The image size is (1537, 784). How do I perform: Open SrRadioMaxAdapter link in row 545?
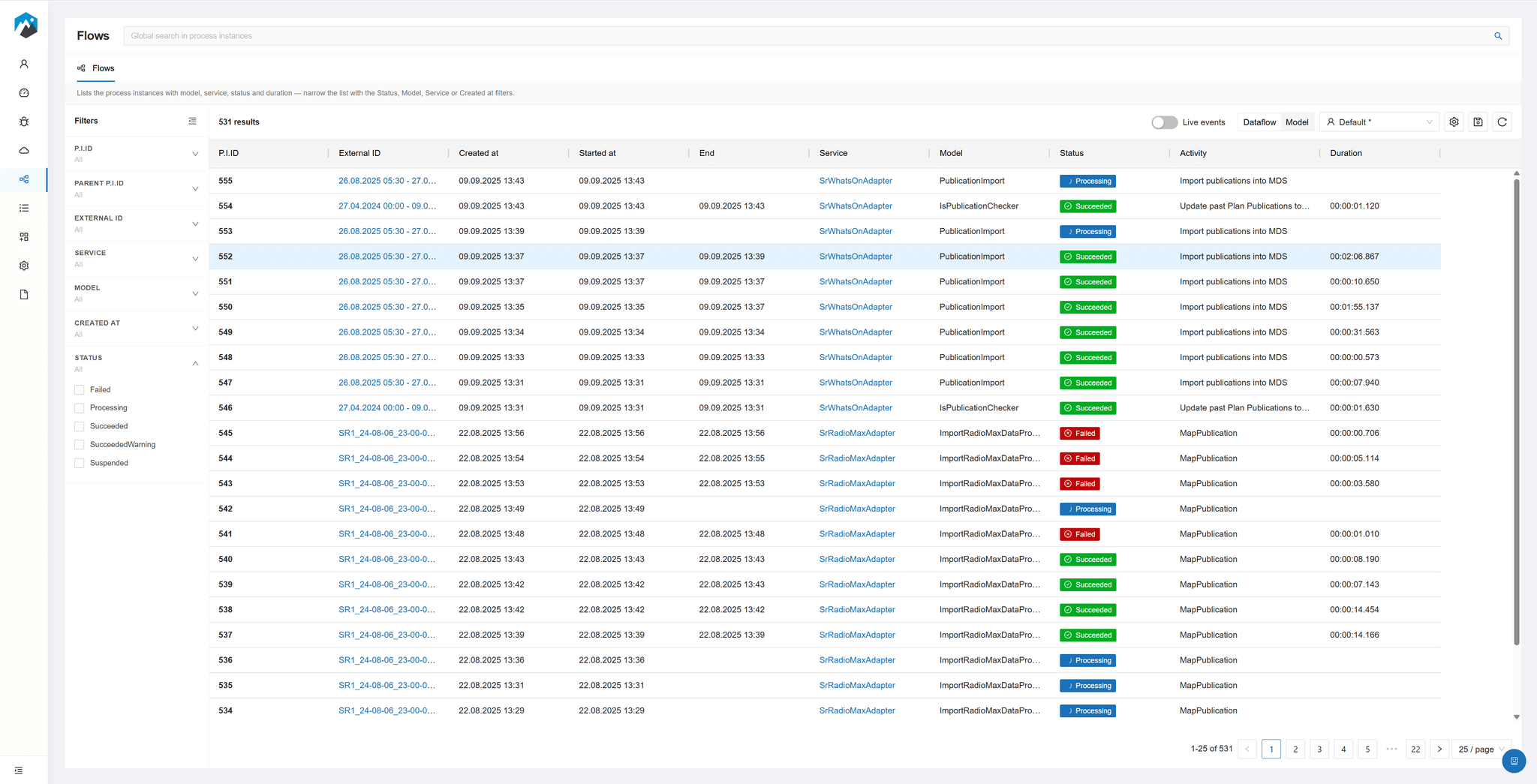[x=857, y=433]
